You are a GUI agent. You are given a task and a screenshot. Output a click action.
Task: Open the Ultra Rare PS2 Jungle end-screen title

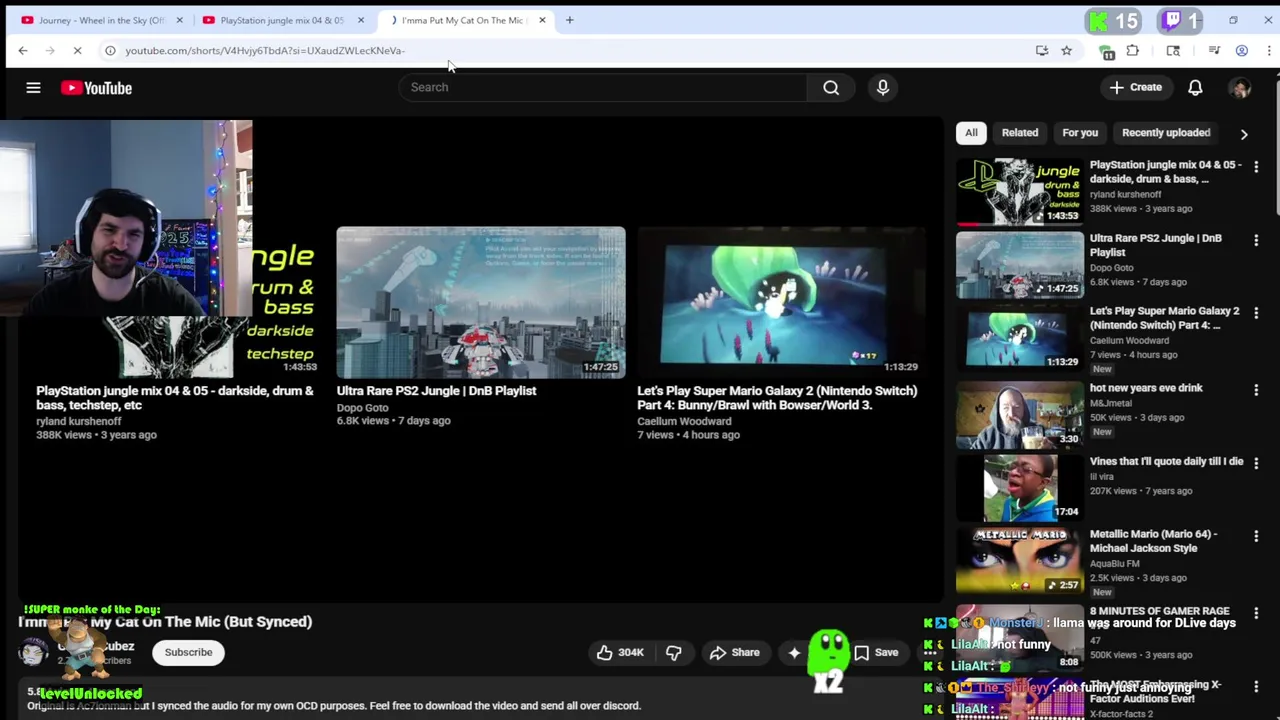pos(436,391)
